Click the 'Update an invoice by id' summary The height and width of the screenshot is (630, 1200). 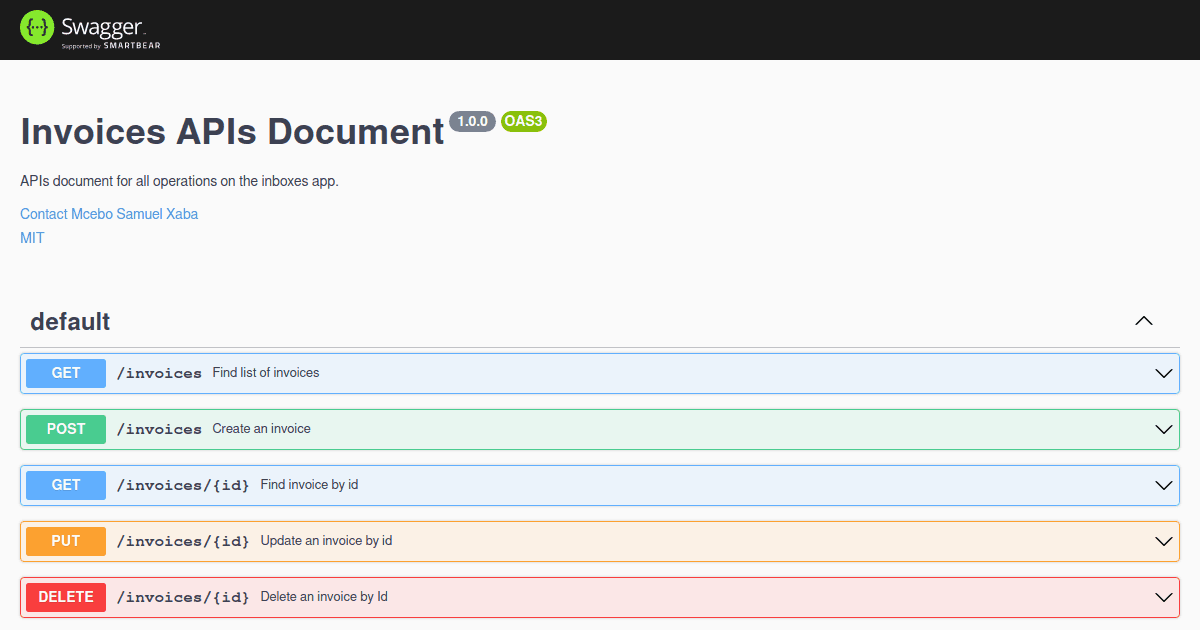pos(327,540)
